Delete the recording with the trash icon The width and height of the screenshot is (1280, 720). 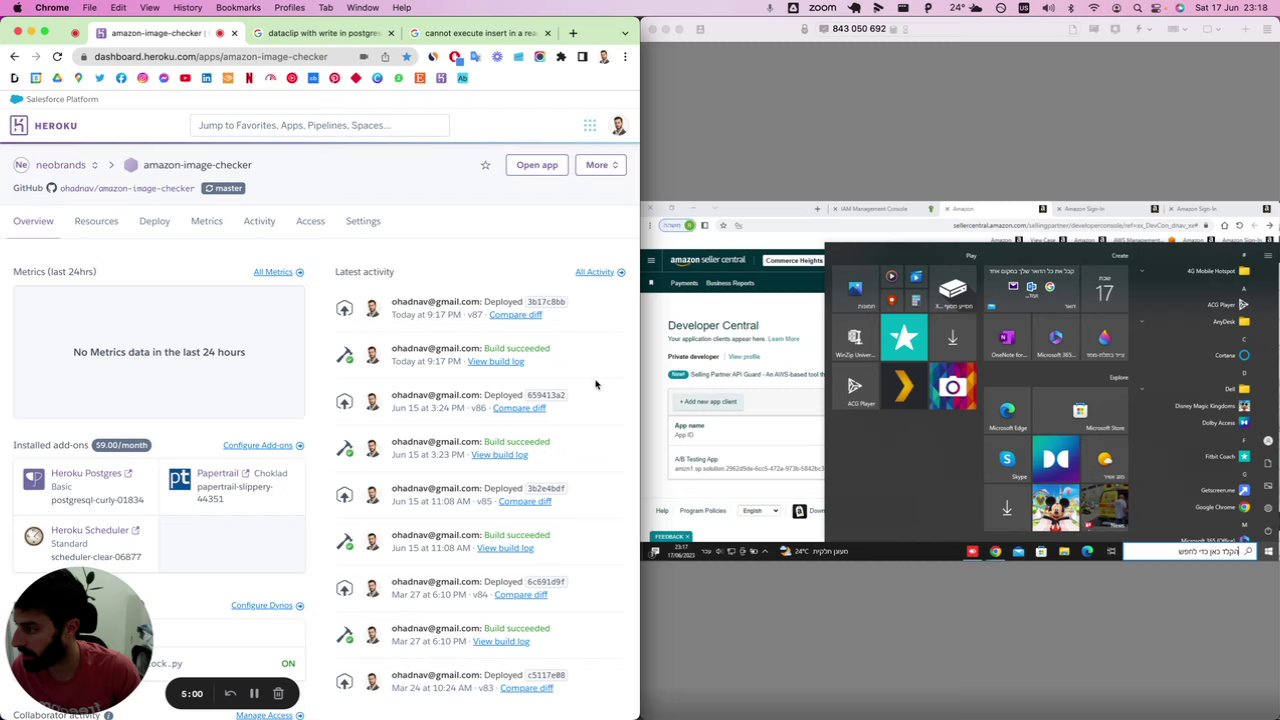278,693
